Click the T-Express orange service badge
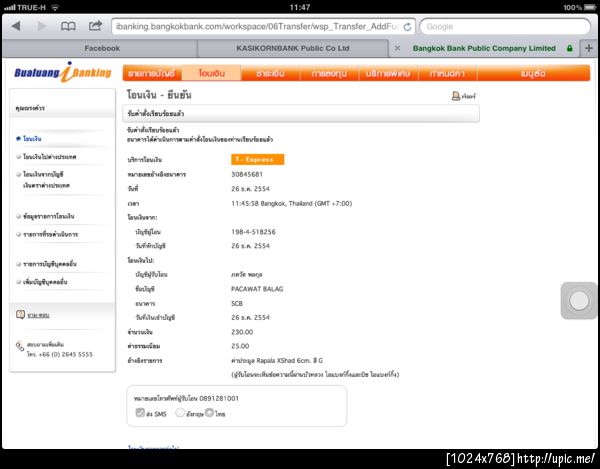Image resolution: width=600 pixels, height=469 pixels. pyautogui.click(x=258, y=160)
